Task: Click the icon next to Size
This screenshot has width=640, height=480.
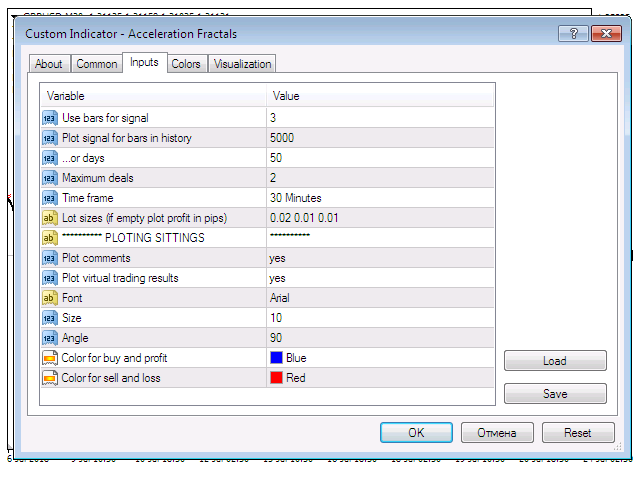Action: 49,318
